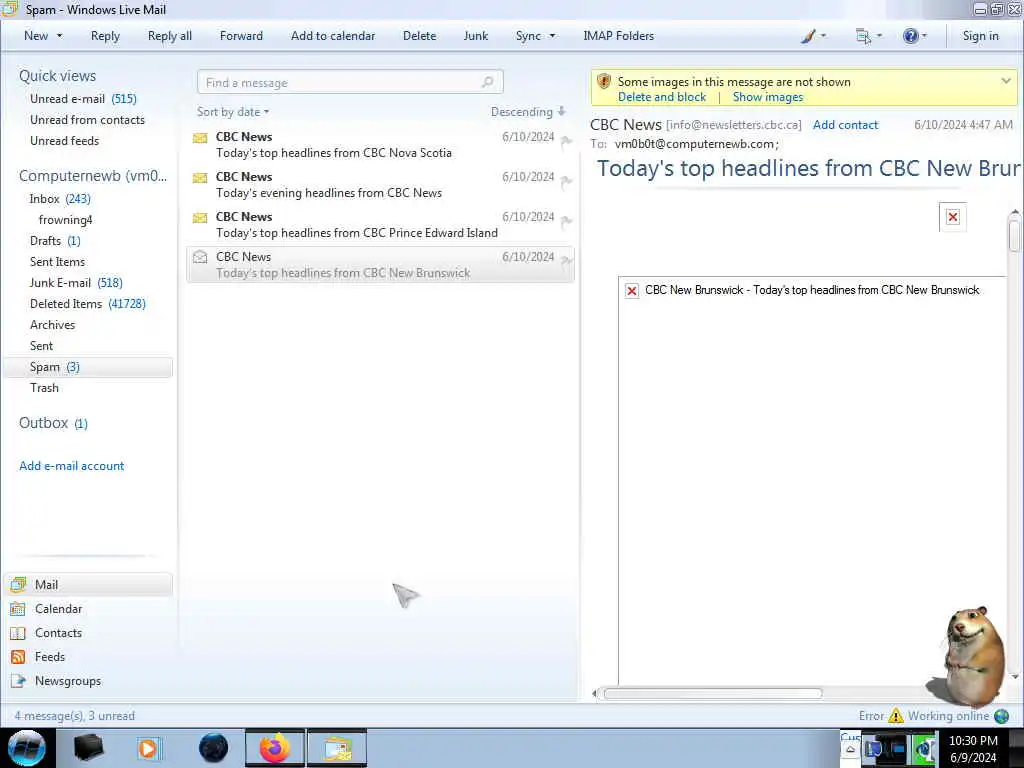Screen dimensions: 1024x768
Task: Mark message as Junk in toolbar
Action: point(475,36)
